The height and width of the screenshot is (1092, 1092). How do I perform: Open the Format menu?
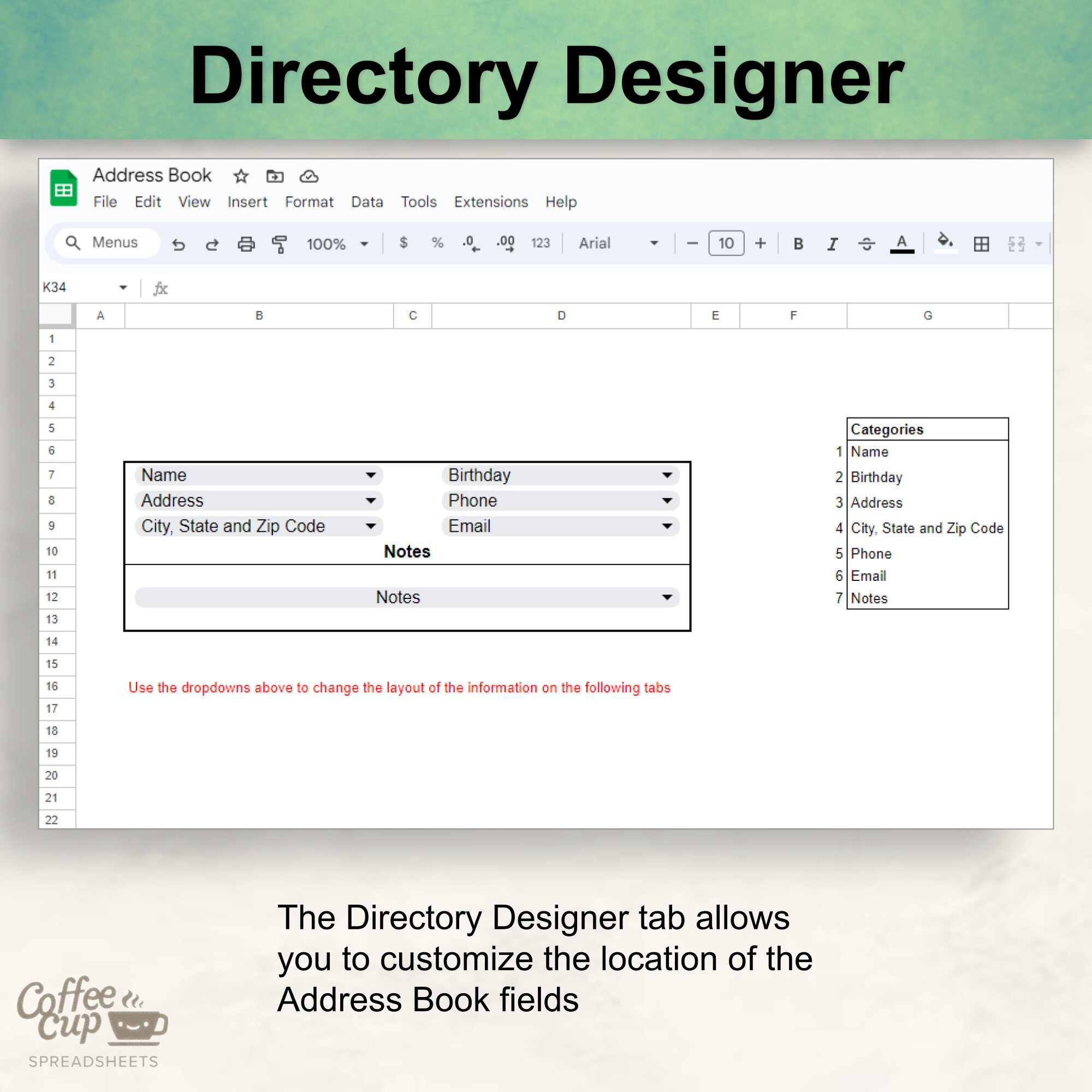coord(309,202)
